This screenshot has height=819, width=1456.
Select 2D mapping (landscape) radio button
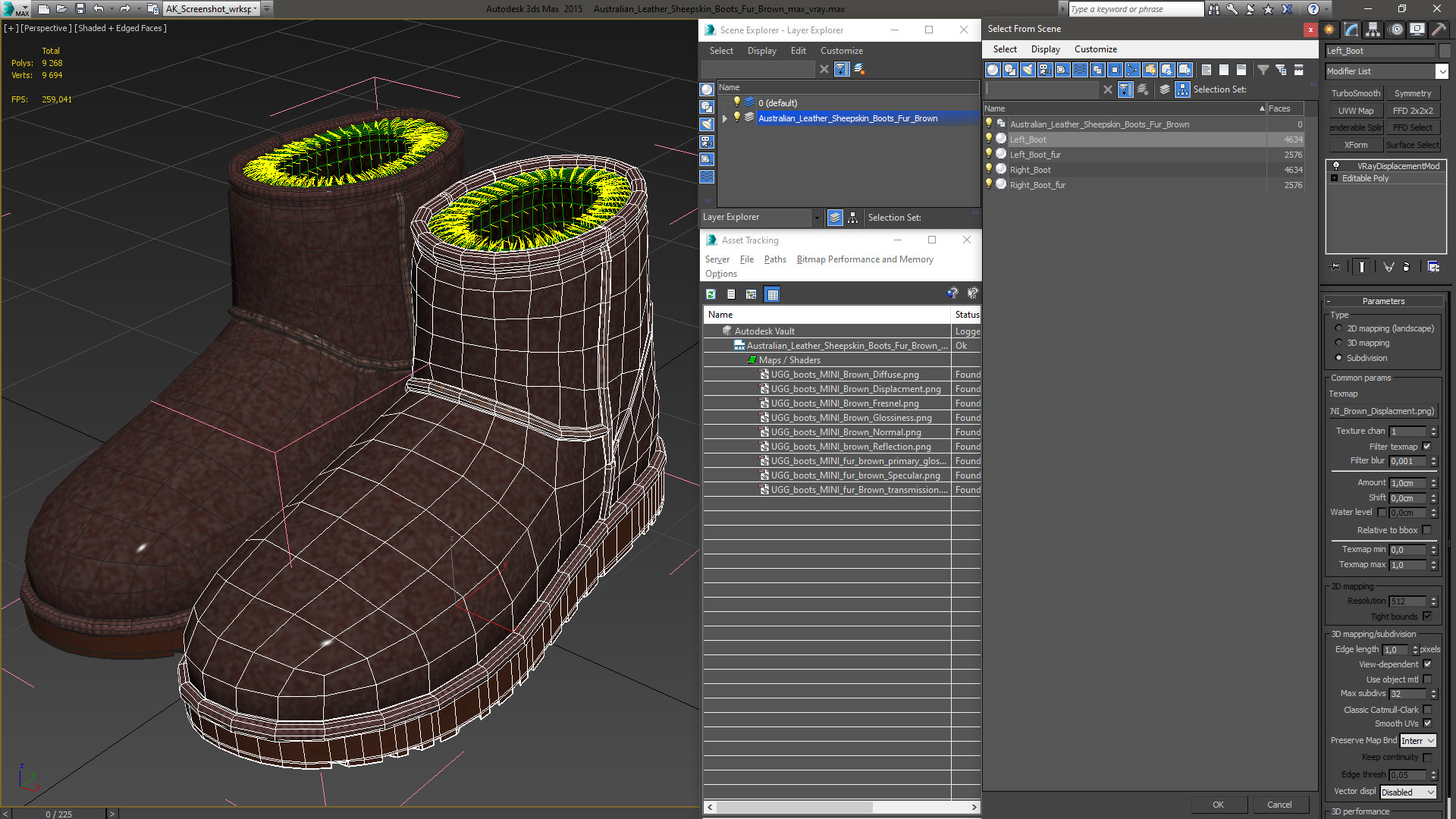click(1338, 328)
